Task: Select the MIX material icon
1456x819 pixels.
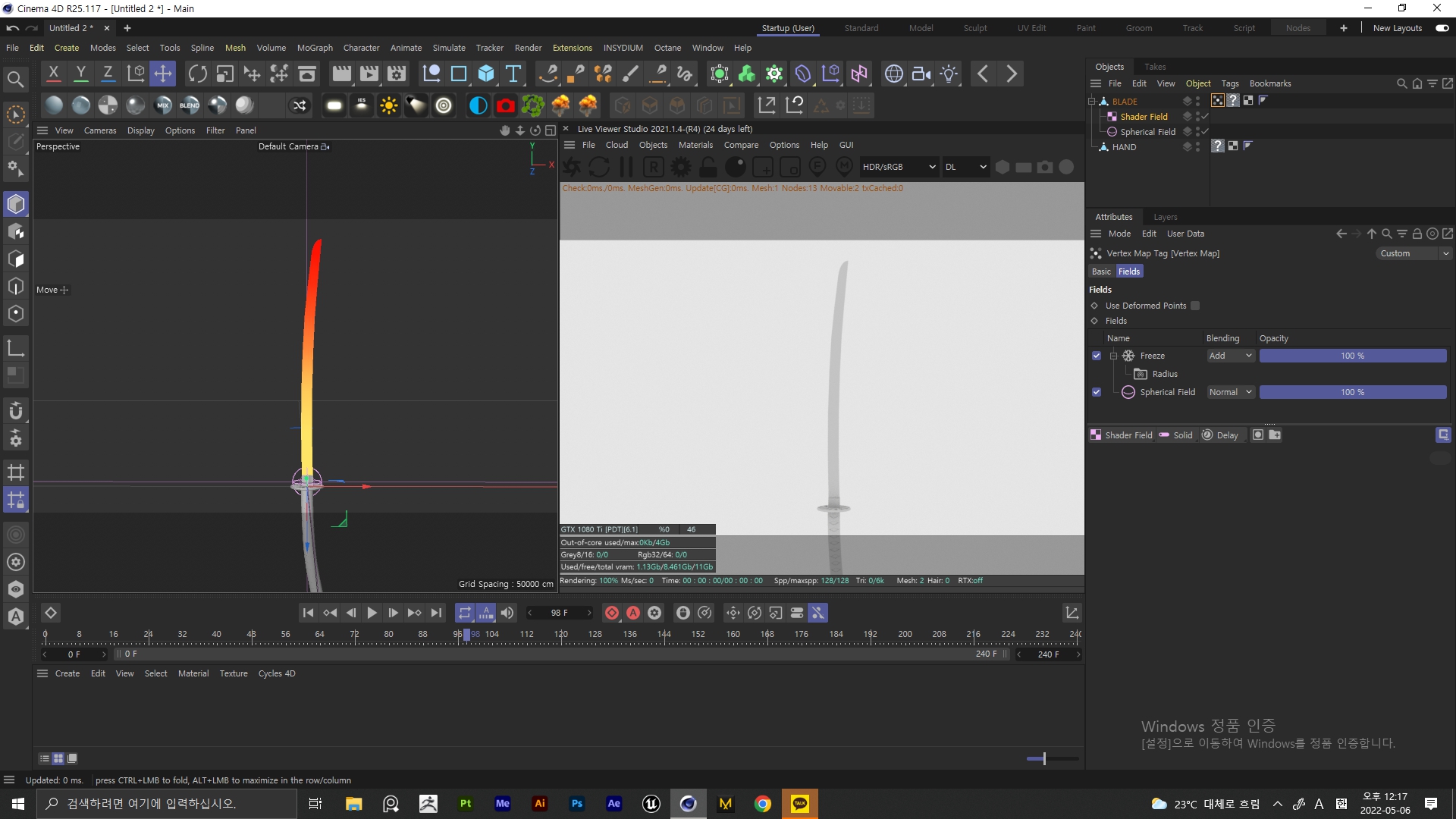Action: (x=163, y=105)
